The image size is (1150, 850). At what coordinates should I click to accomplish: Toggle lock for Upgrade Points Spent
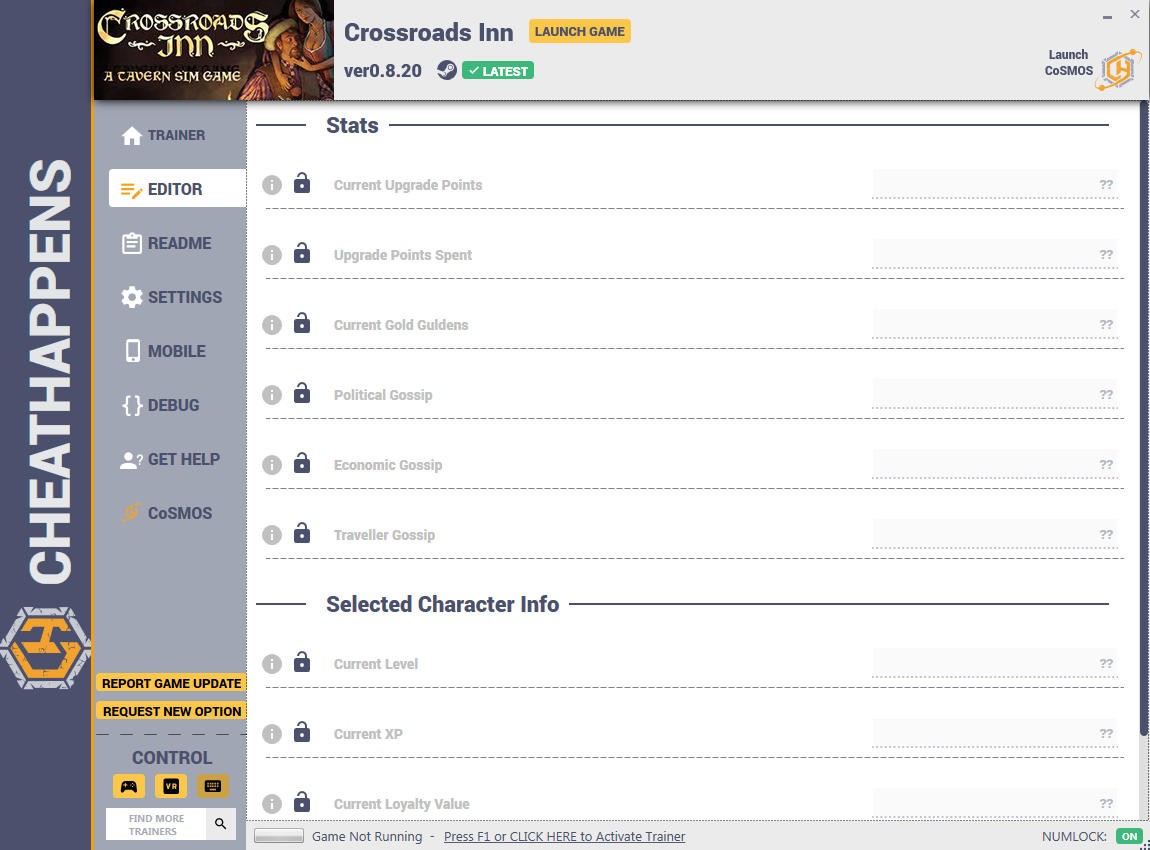click(301, 253)
